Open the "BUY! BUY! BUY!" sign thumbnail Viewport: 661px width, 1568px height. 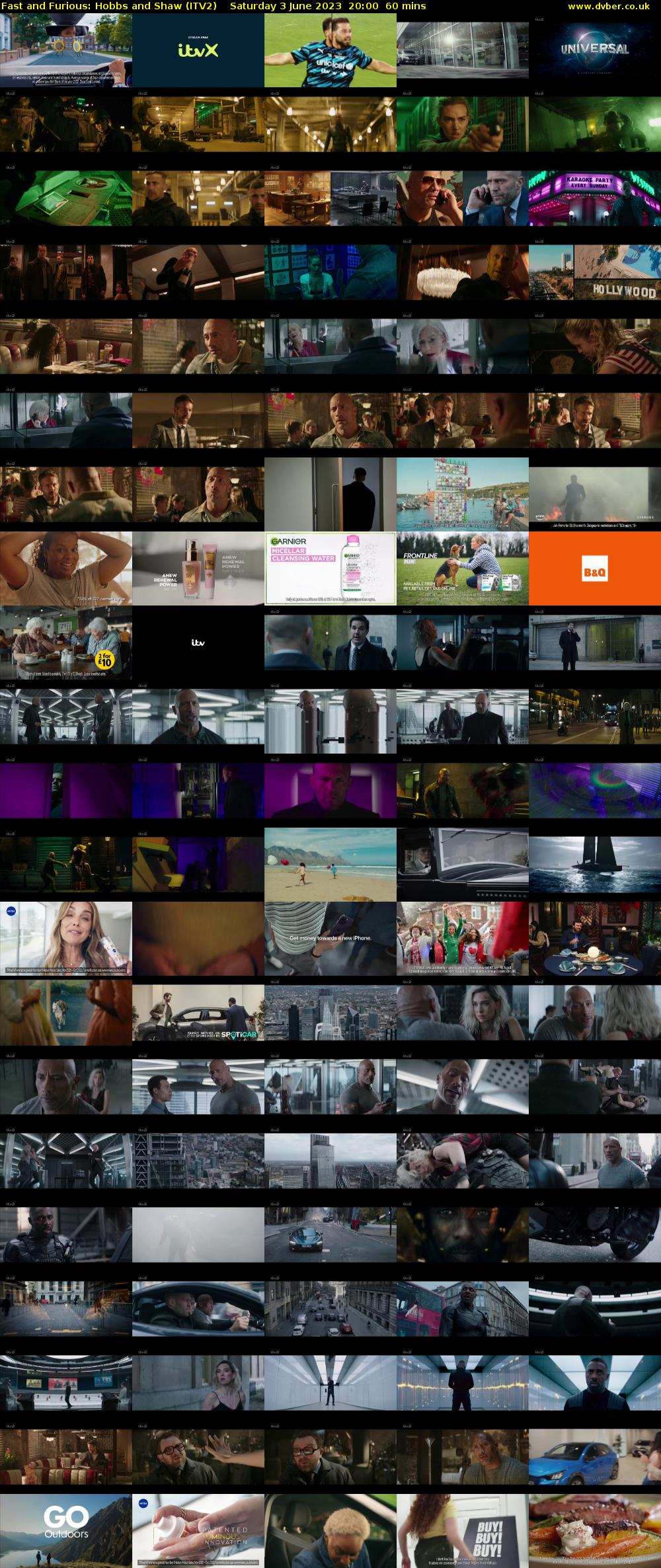point(463,1531)
